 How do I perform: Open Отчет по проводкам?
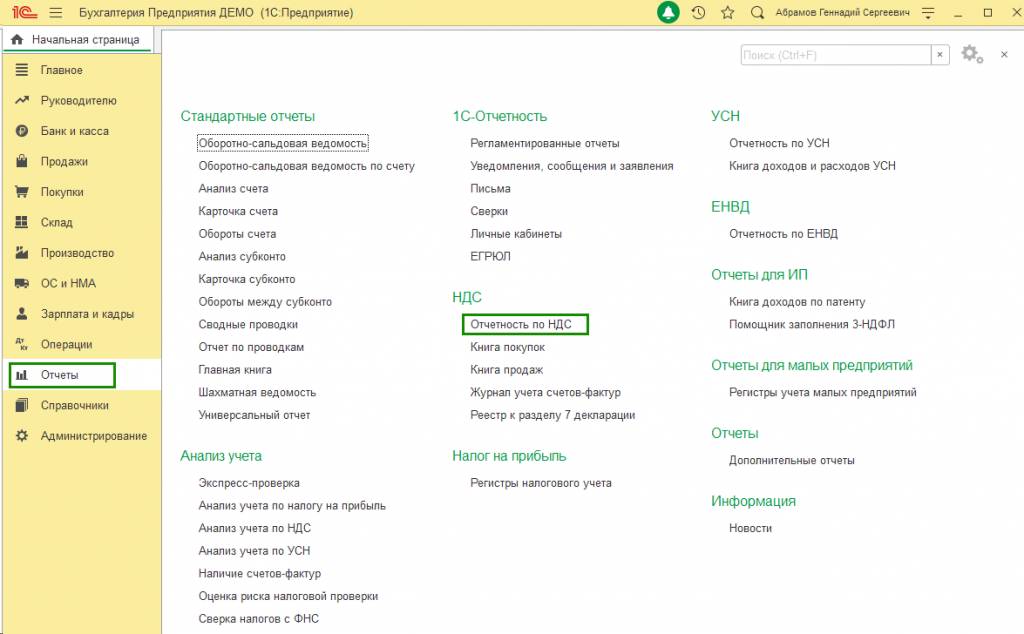tap(251, 347)
